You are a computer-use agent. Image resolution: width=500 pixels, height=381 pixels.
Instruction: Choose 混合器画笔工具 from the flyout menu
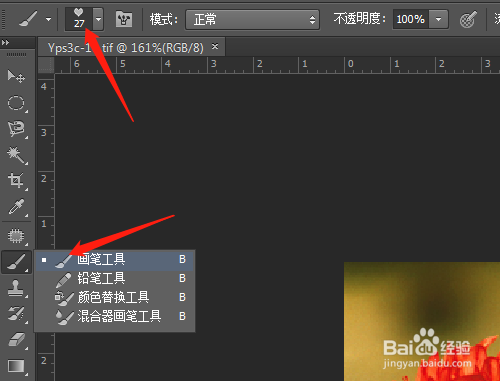pyautogui.click(x=115, y=316)
